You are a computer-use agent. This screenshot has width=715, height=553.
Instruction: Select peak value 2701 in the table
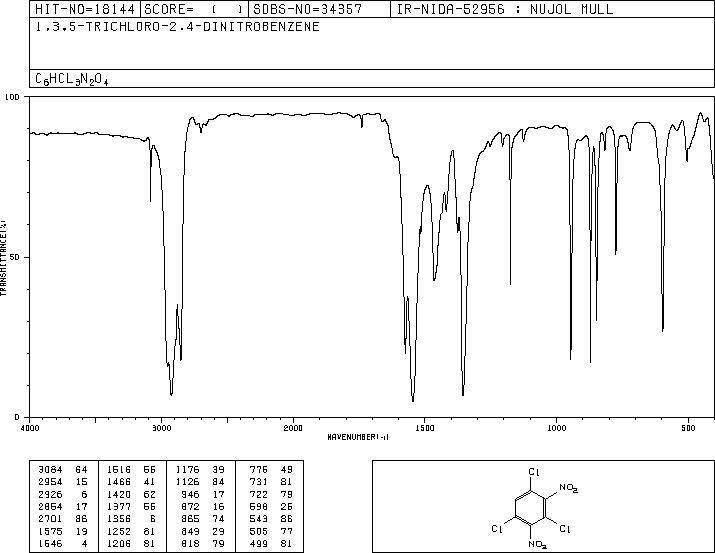pos(50,519)
